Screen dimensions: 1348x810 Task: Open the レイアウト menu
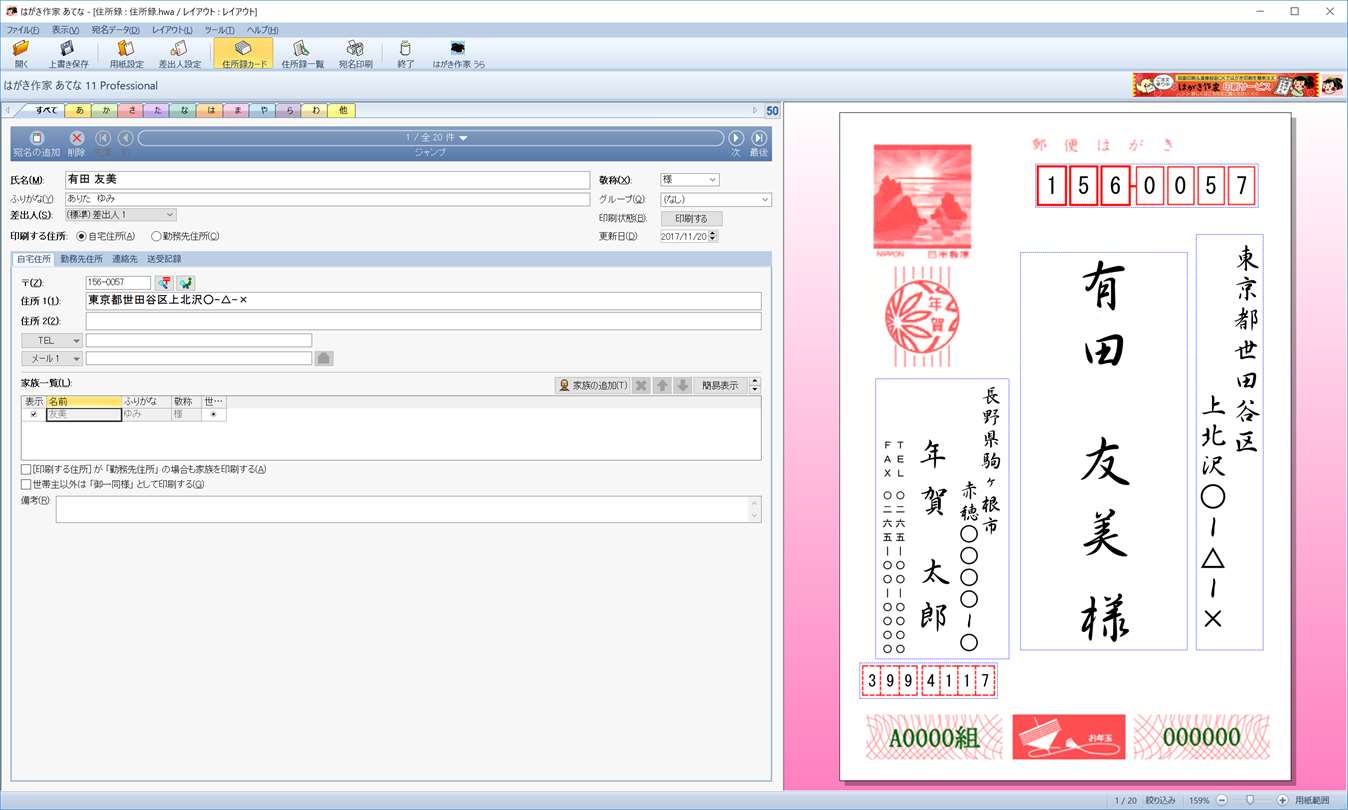173,30
